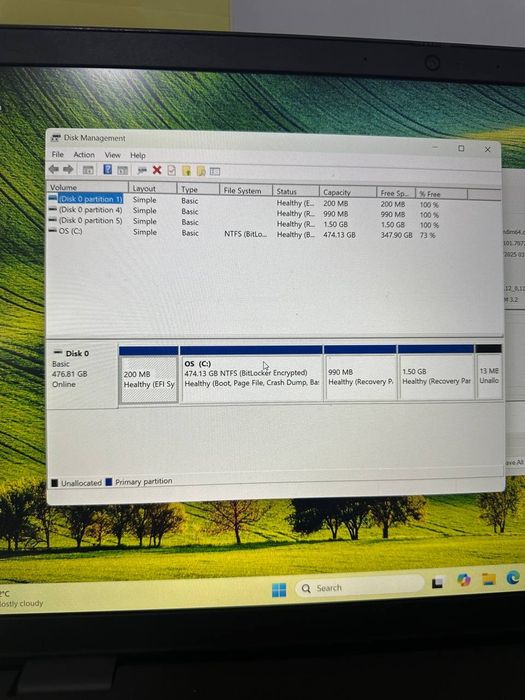The height and width of the screenshot is (700, 525).
Task: Open Task View from the taskbar
Action: point(437,583)
